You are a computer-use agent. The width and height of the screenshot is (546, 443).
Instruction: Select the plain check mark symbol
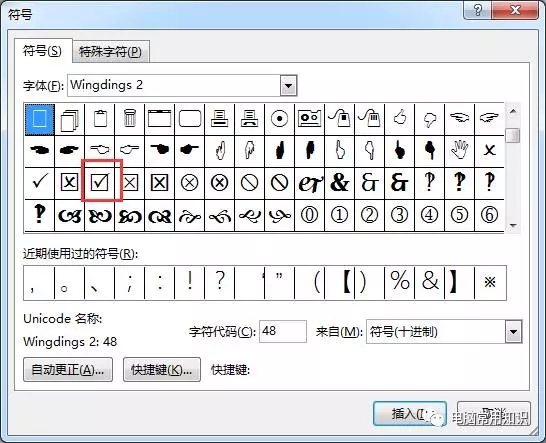coord(40,183)
